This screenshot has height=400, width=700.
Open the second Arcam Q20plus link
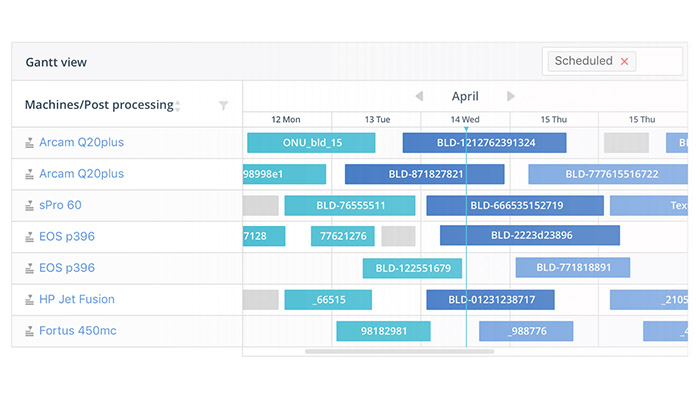81,174
